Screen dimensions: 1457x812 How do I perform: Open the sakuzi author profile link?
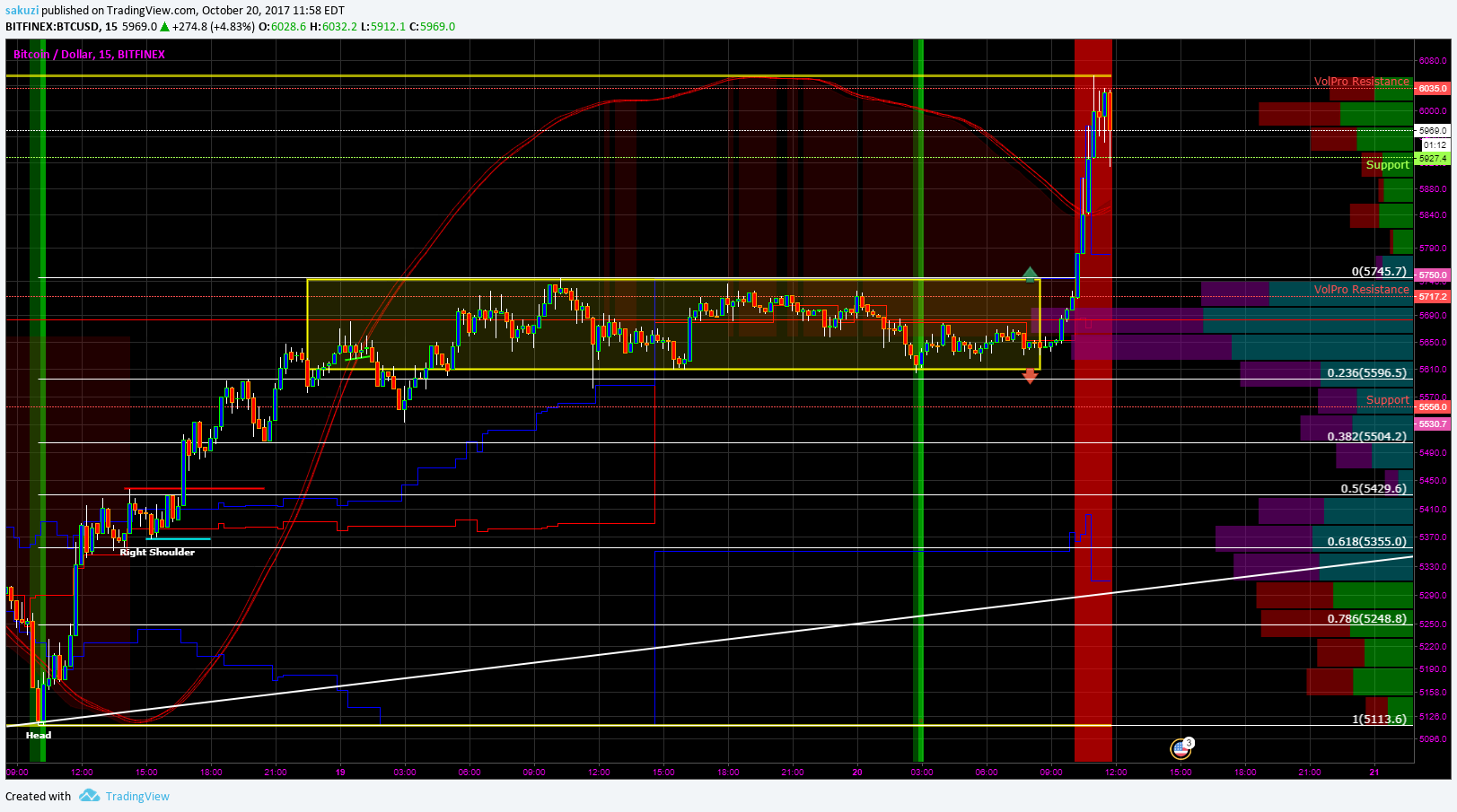click(22, 11)
